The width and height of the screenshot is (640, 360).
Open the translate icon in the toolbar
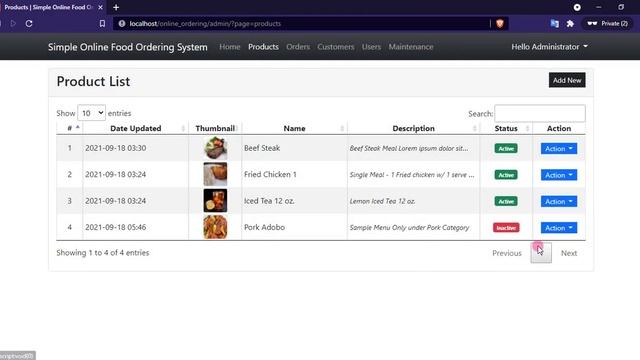[554, 24]
